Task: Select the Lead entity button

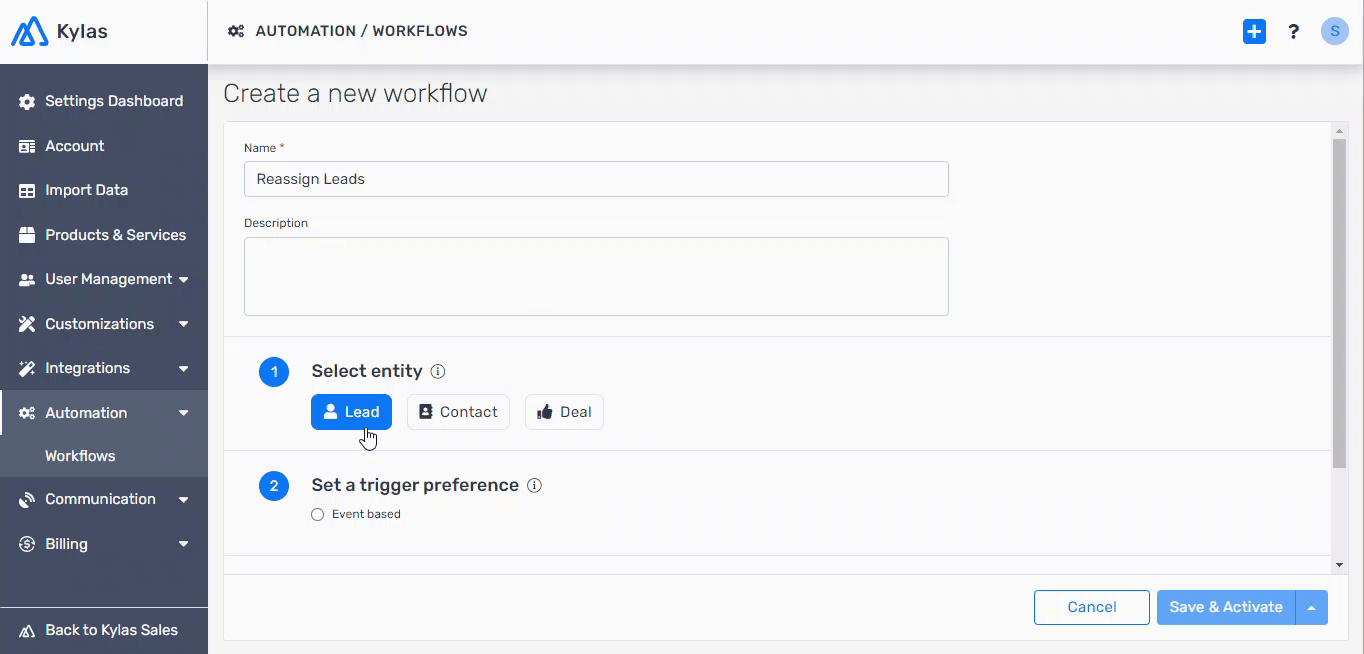Action: 351,412
